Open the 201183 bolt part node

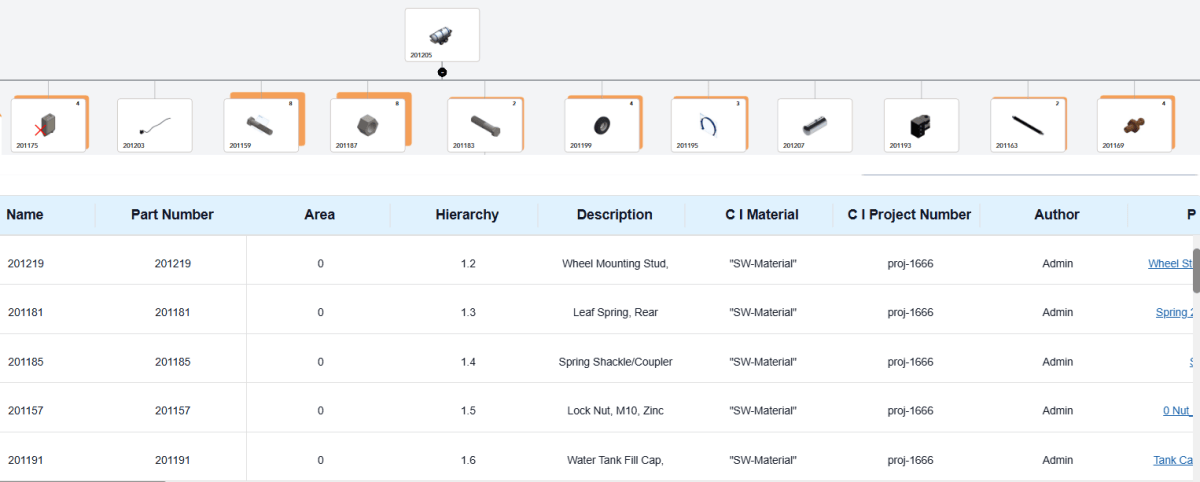pyautogui.click(x=485, y=125)
